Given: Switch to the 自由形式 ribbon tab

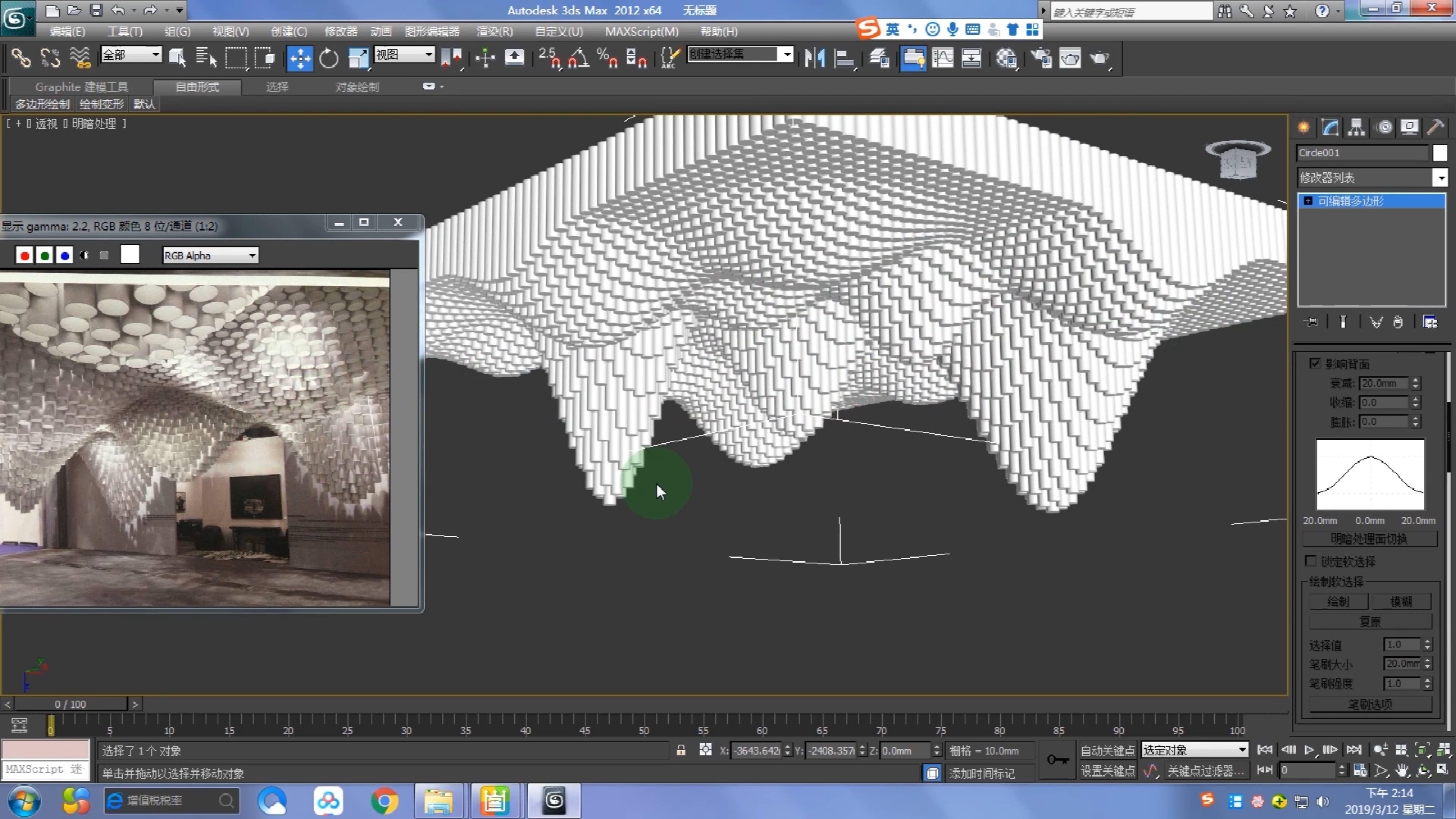Looking at the screenshot, I should tap(197, 86).
